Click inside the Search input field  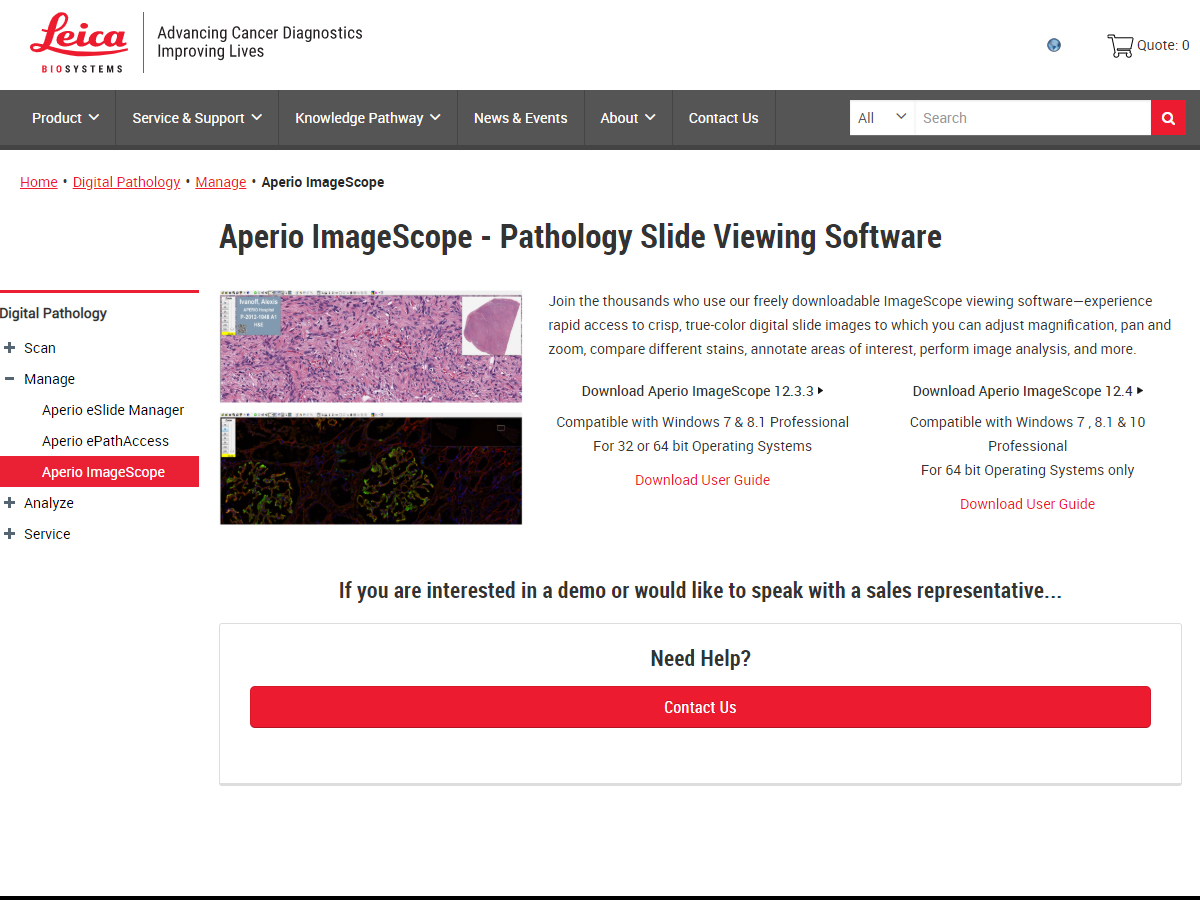point(1030,117)
